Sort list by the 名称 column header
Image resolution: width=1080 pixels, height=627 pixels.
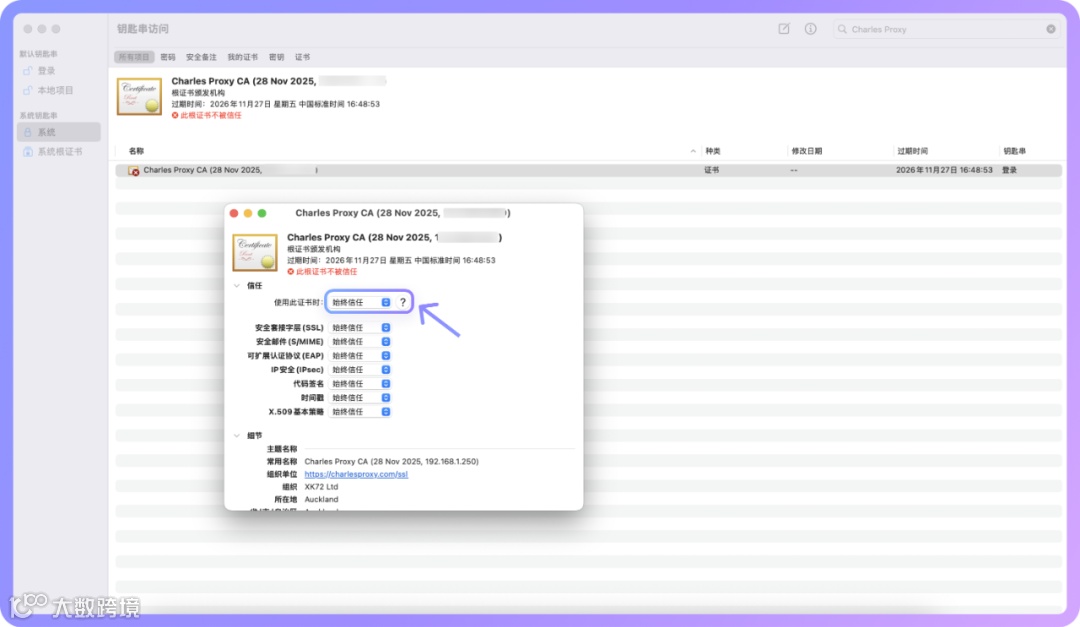click(x=136, y=151)
